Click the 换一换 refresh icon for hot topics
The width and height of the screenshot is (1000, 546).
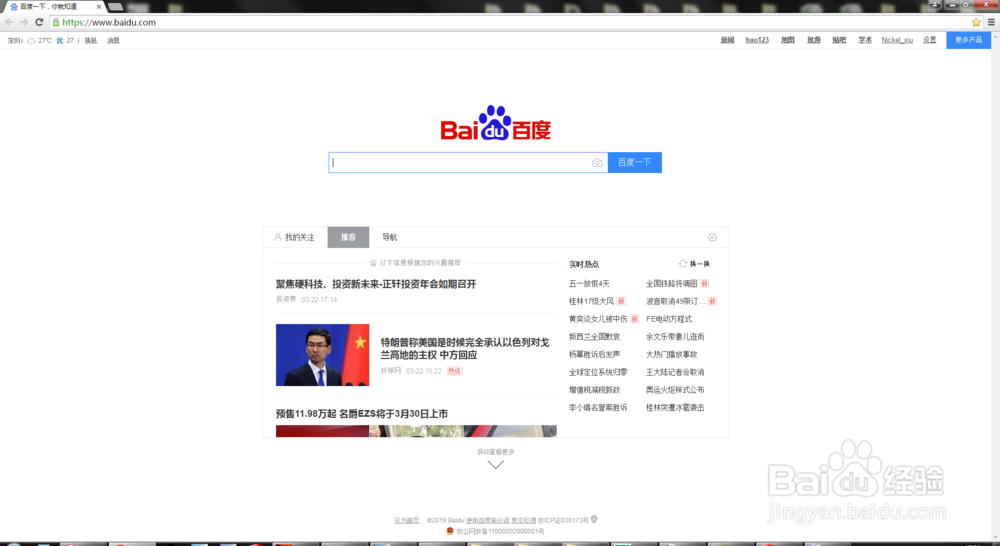(x=682, y=263)
